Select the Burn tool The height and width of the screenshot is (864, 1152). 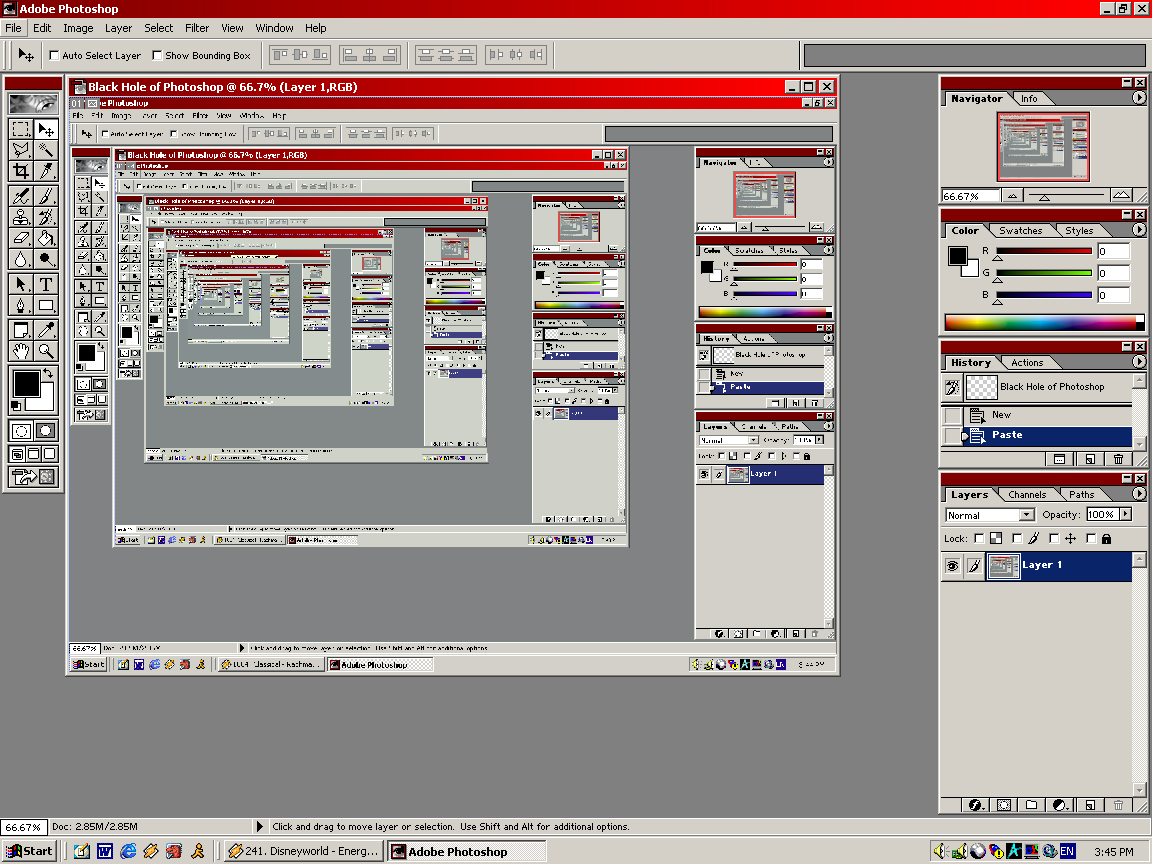click(x=46, y=259)
